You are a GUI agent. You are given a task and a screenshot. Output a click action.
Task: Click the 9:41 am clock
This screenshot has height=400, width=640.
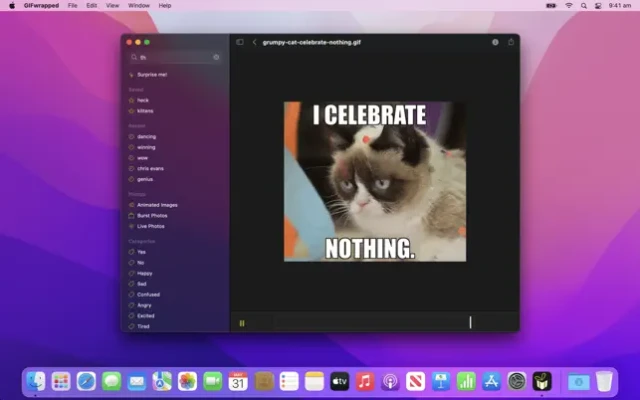pos(620,6)
